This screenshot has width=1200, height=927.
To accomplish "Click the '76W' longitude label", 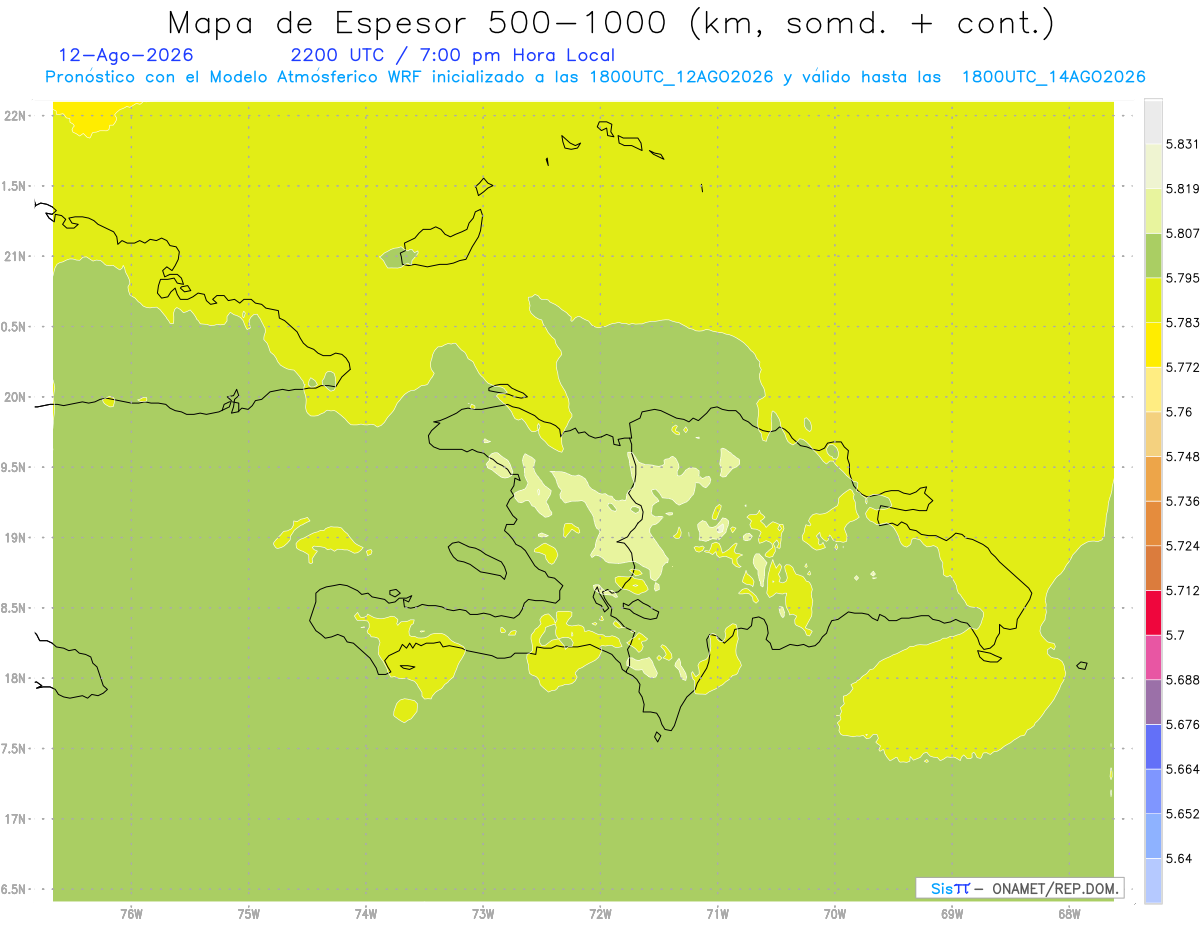I will click(x=131, y=914).
